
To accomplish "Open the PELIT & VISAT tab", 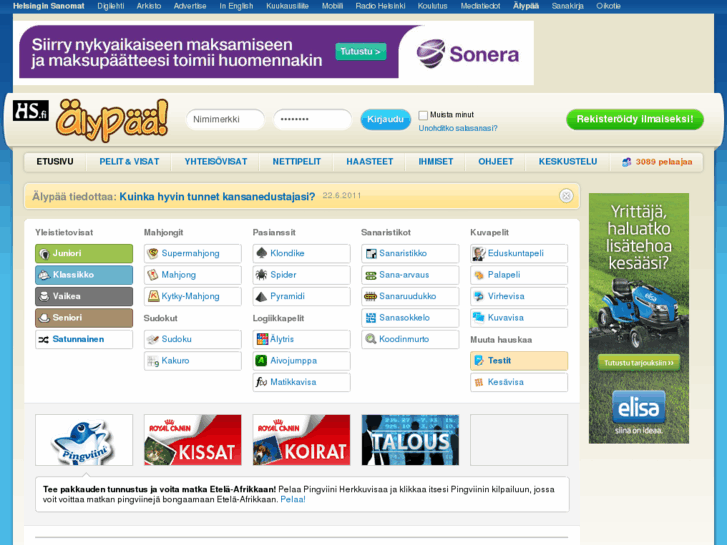I will [129, 162].
